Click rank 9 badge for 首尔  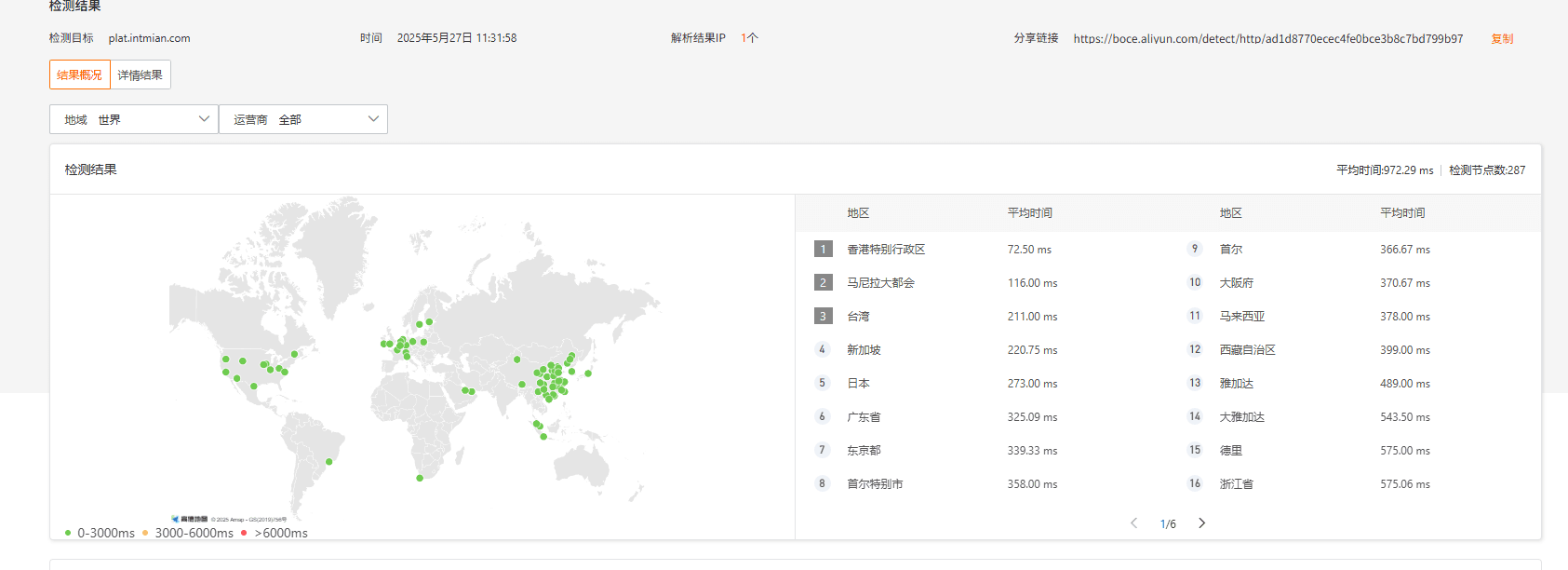click(x=1195, y=249)
